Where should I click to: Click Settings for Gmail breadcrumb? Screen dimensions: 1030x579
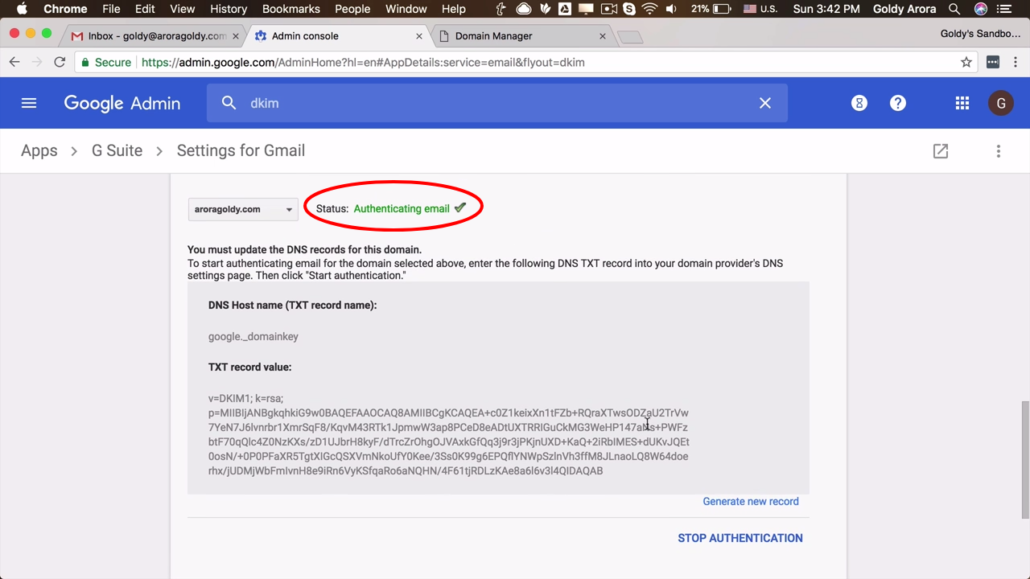[241, 151]
